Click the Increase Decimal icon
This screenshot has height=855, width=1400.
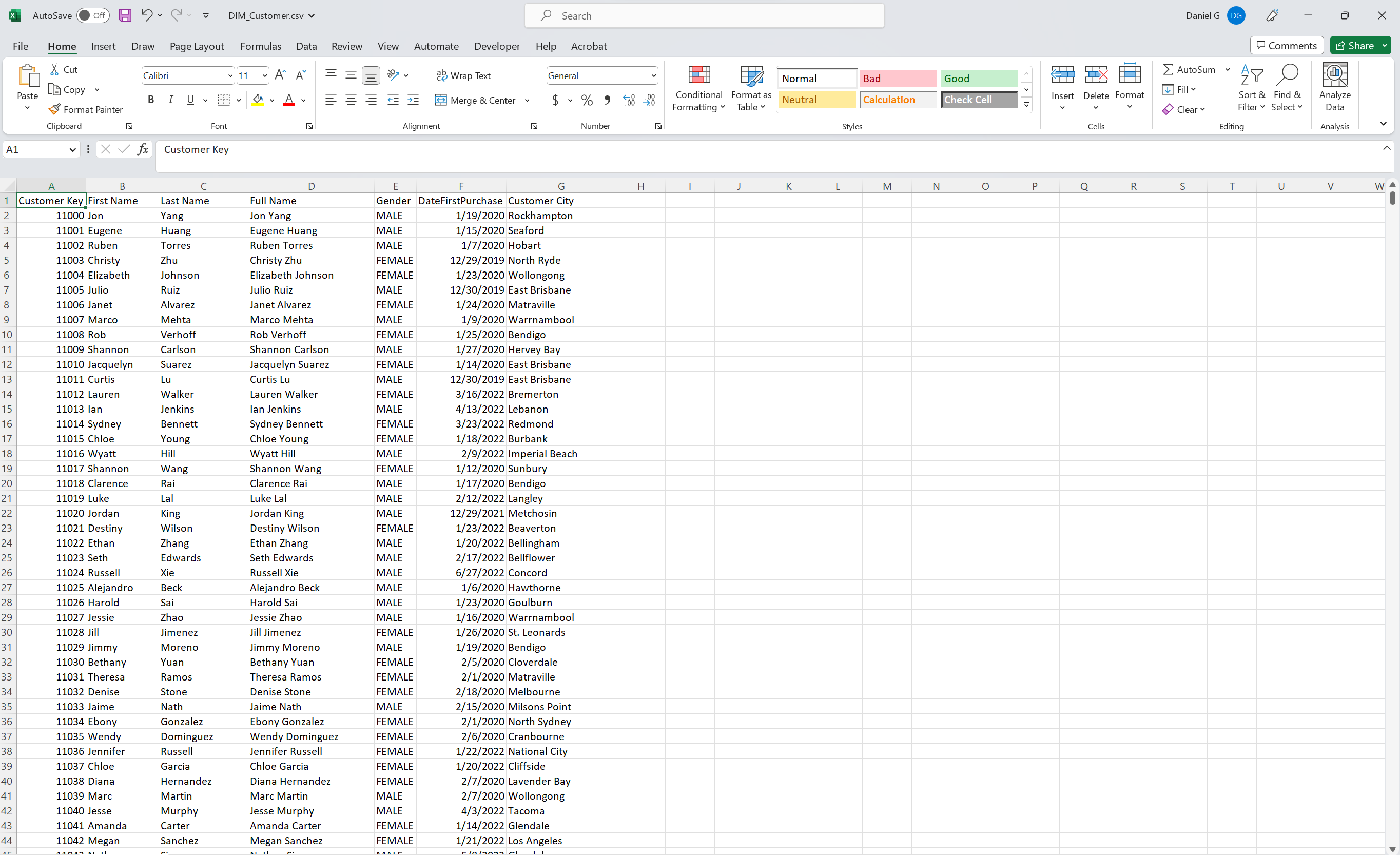(x=630, y=100)
